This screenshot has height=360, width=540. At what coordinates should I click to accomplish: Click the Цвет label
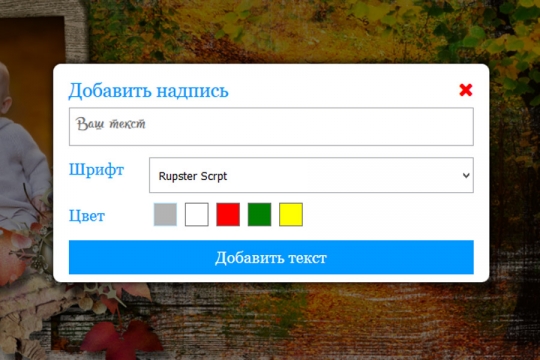87,216
